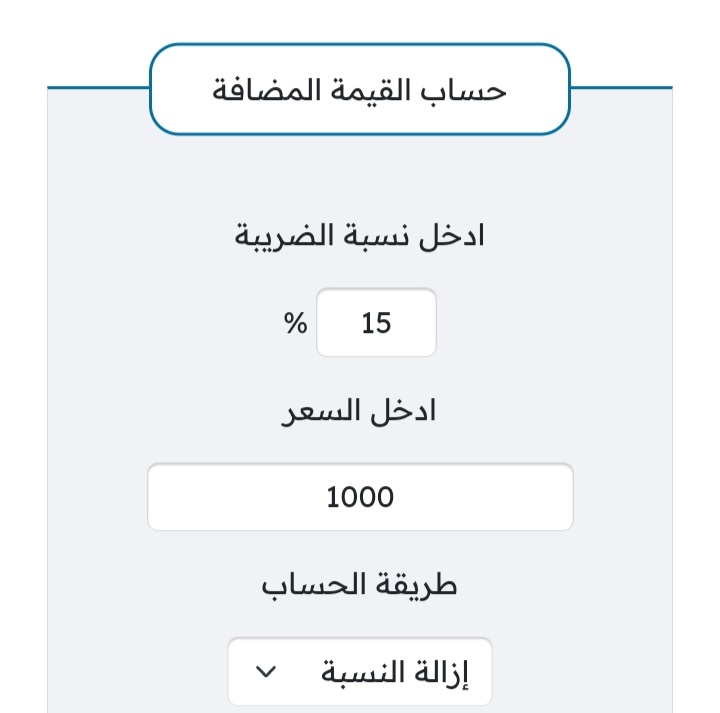Click the word حساب in the header
The width and height of the screenshot is (720, 713).
point(463,91)
